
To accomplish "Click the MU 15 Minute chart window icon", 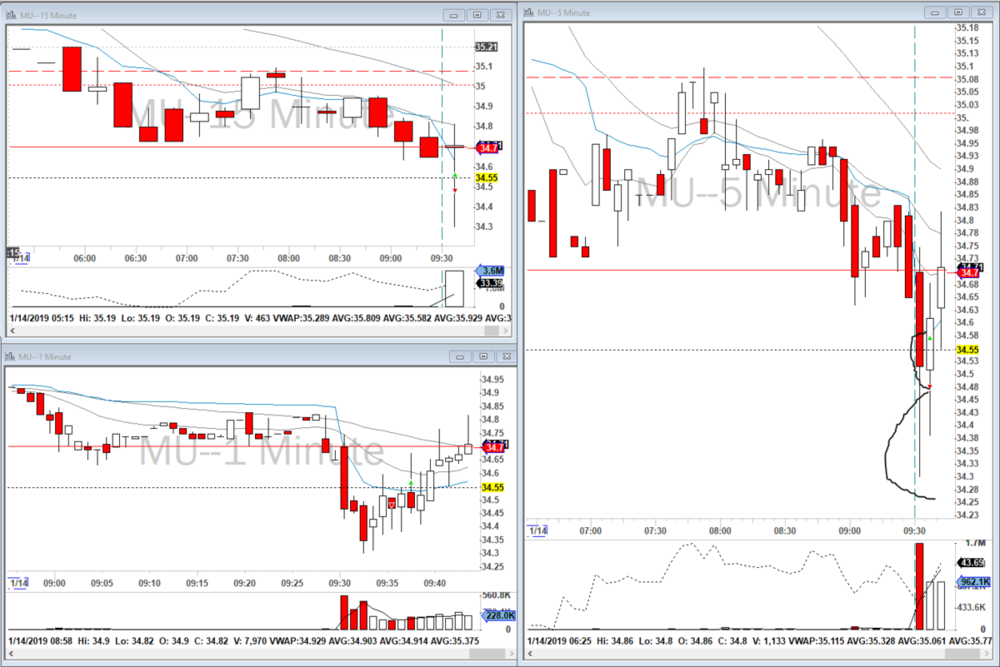I will [x=13, y=15].
